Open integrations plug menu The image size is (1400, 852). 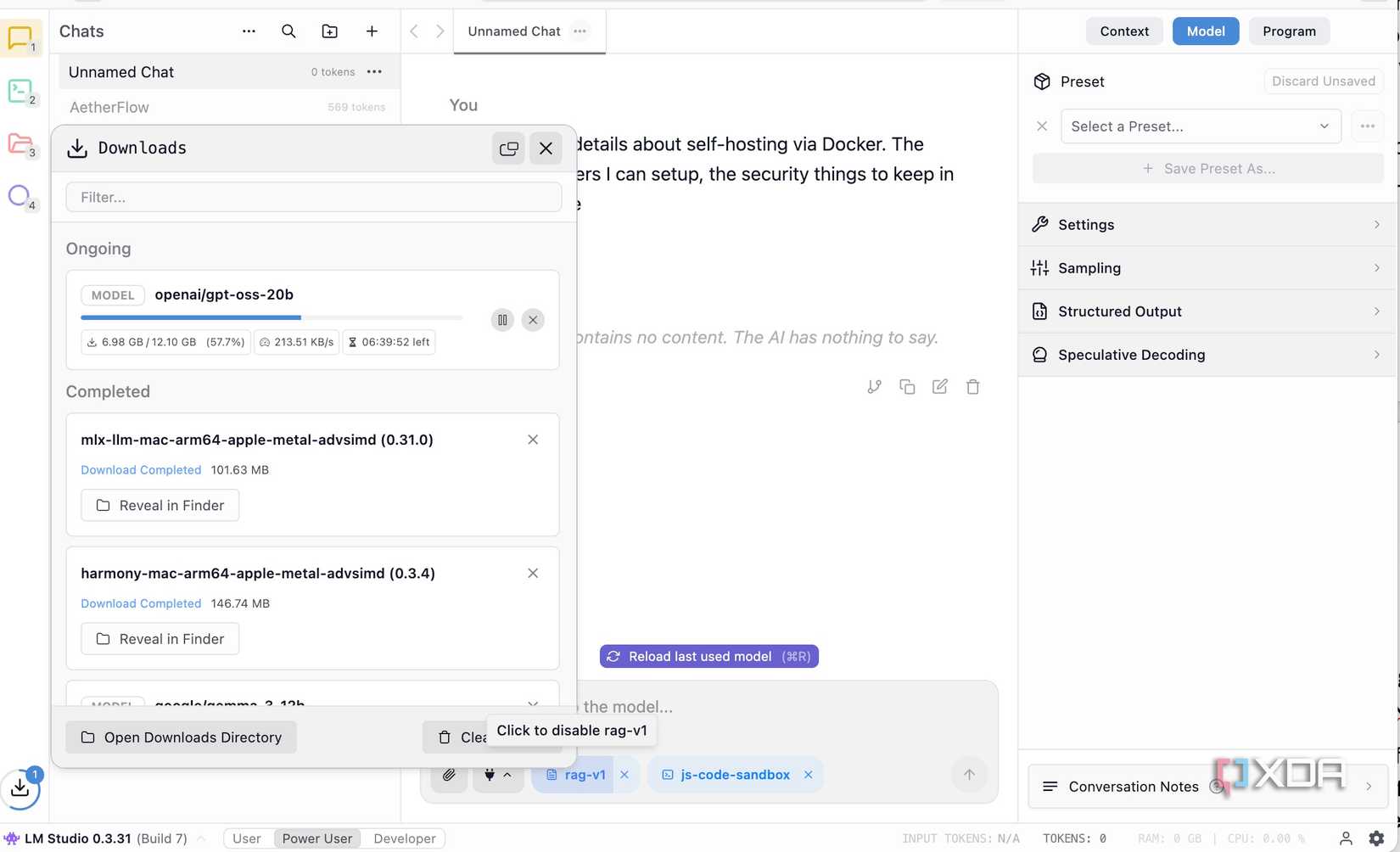click(x=497, y=775)
